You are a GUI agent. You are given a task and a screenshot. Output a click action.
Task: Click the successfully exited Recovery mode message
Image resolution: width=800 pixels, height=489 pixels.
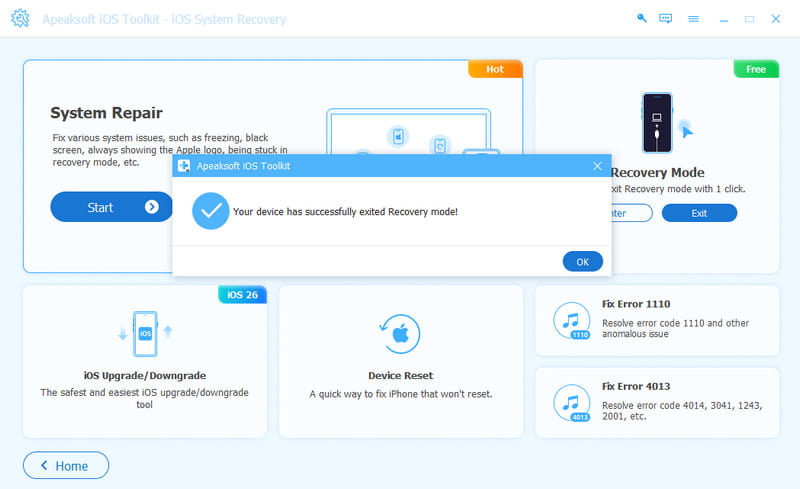pyautogui.click(x=345, y=211)
